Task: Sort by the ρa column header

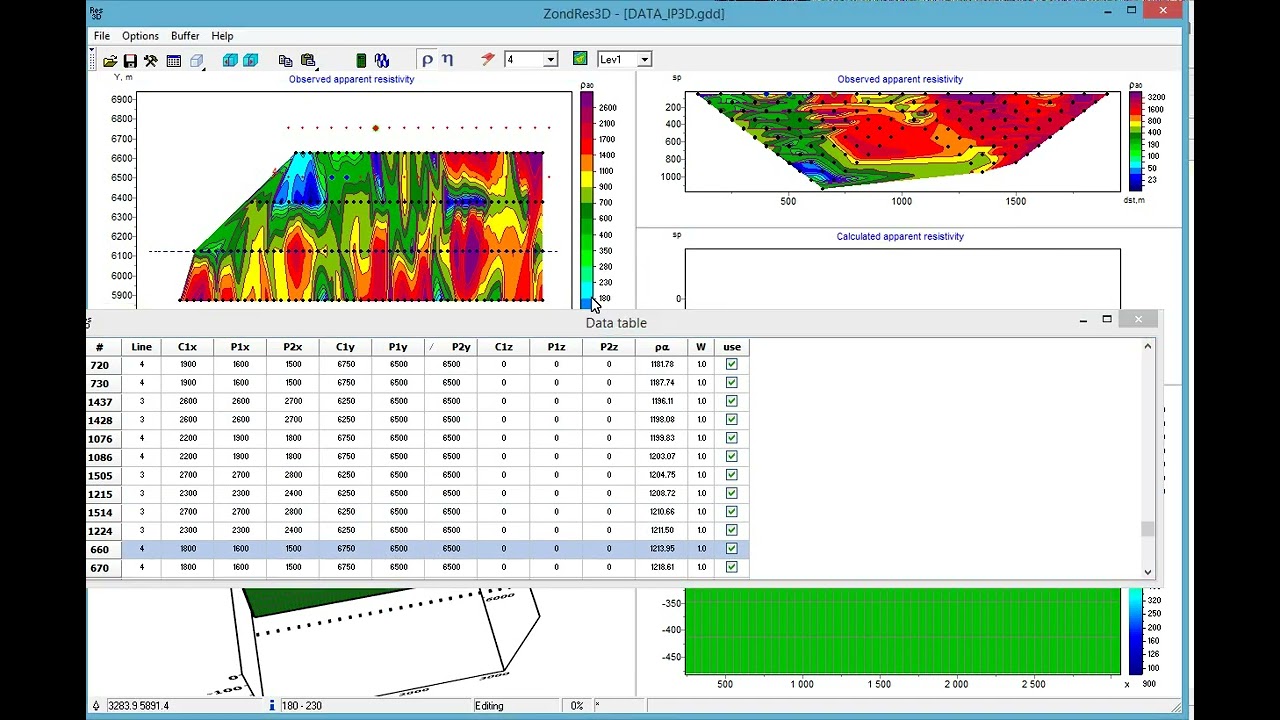Action: pos(662,347)
